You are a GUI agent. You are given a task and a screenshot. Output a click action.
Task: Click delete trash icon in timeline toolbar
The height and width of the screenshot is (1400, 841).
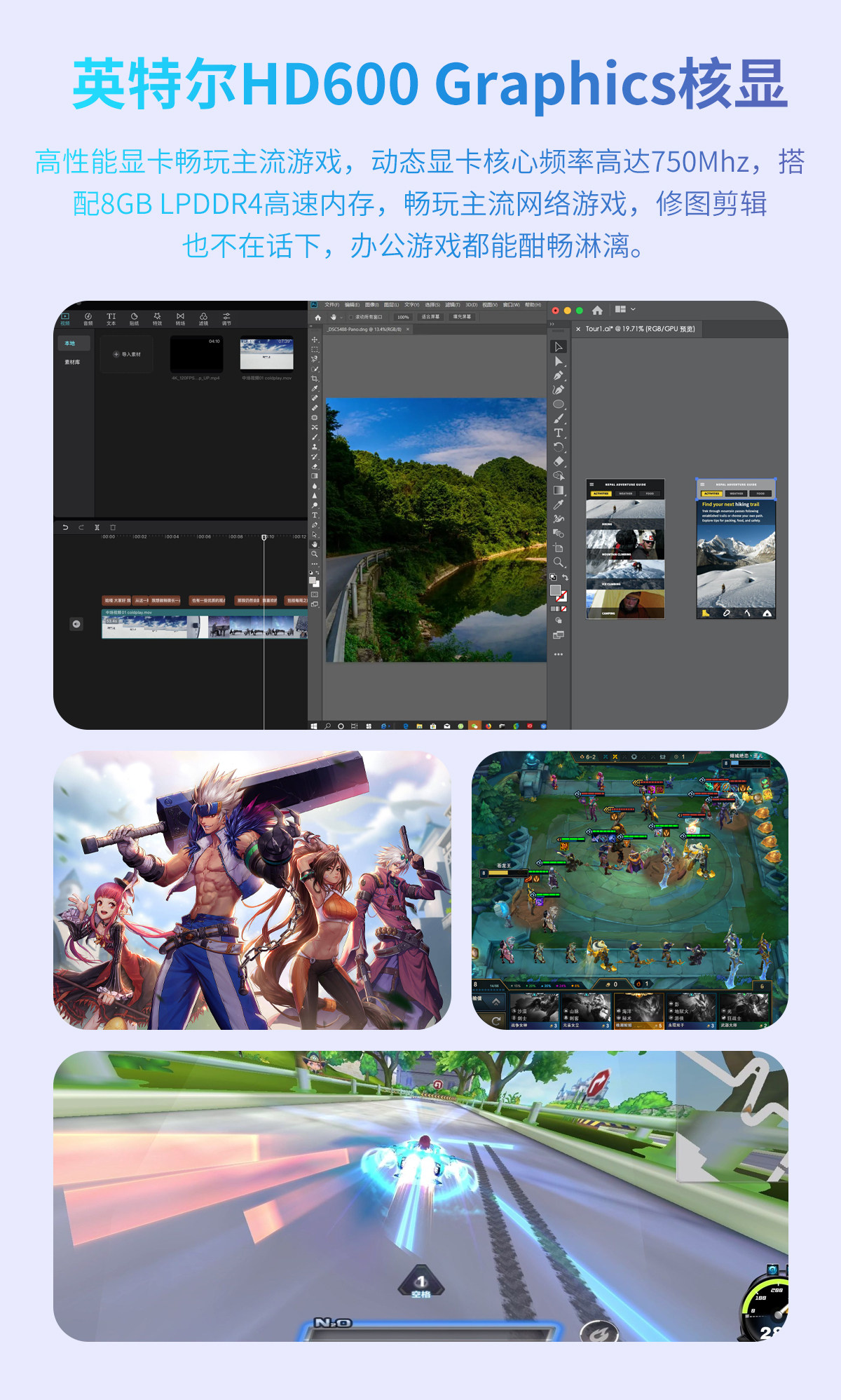[x=113, y=527]
